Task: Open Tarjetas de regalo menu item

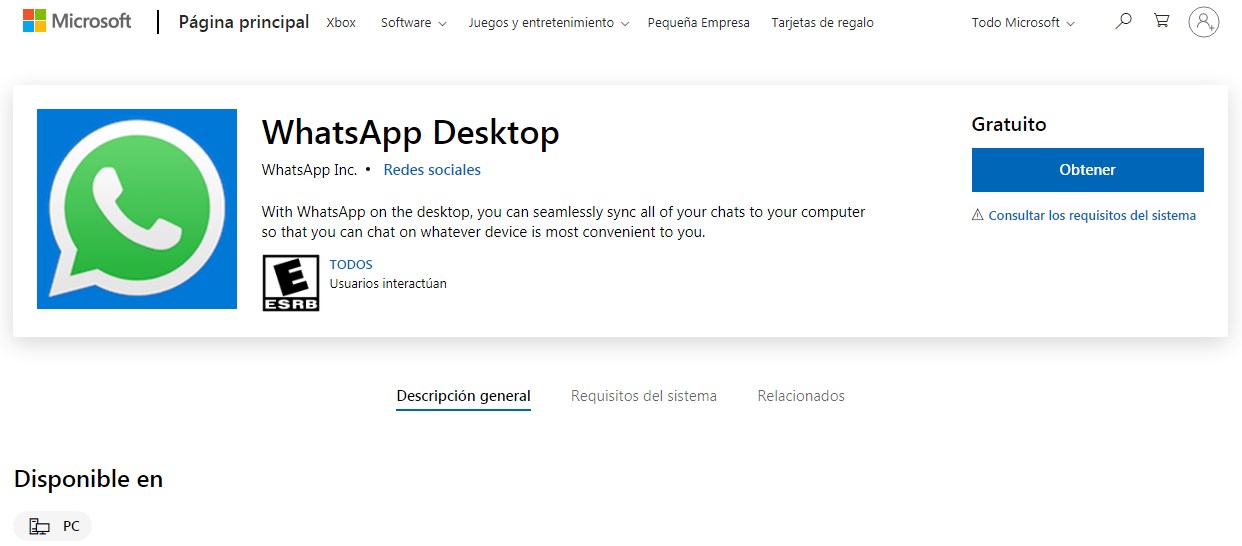Action: pyautogui.click(x=822, y=22)
